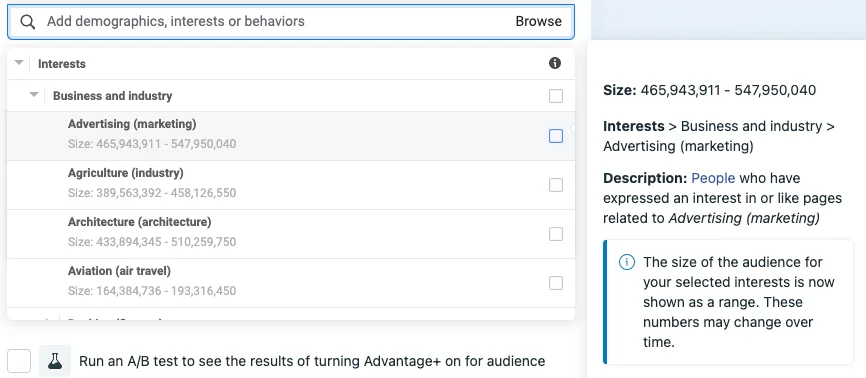This screenshot has height=378, width=866.
Task: Select the Advertising (marketing) row label
Action: pyautogui.click(x=132, y=124)
